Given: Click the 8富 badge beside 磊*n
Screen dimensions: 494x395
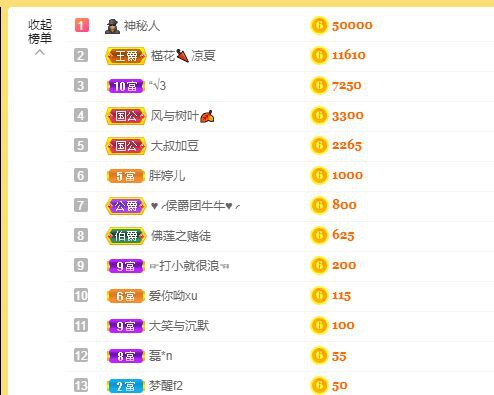Looking at the screenshot, I should pos(126,356).
